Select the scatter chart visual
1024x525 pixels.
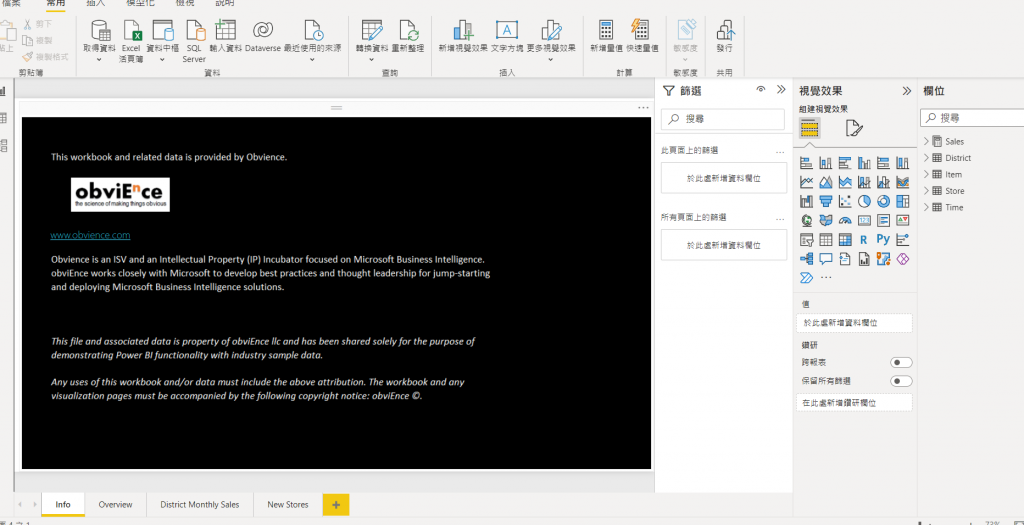(845, 201)
